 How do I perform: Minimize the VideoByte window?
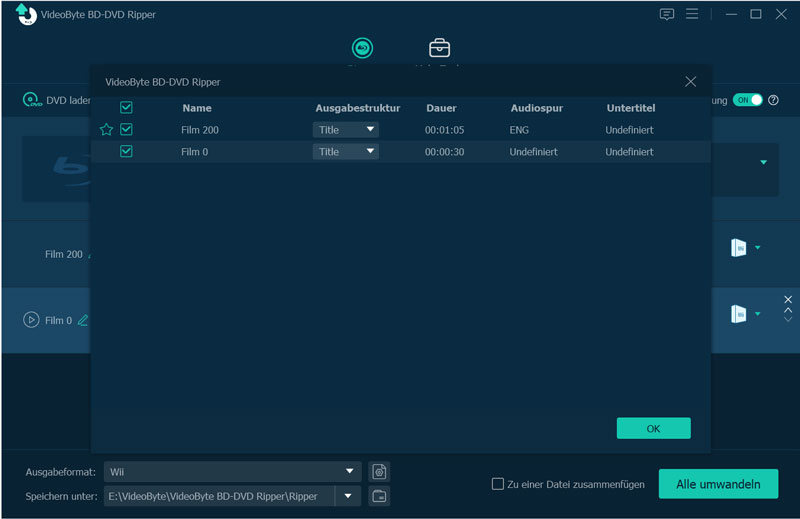point(731,14)
